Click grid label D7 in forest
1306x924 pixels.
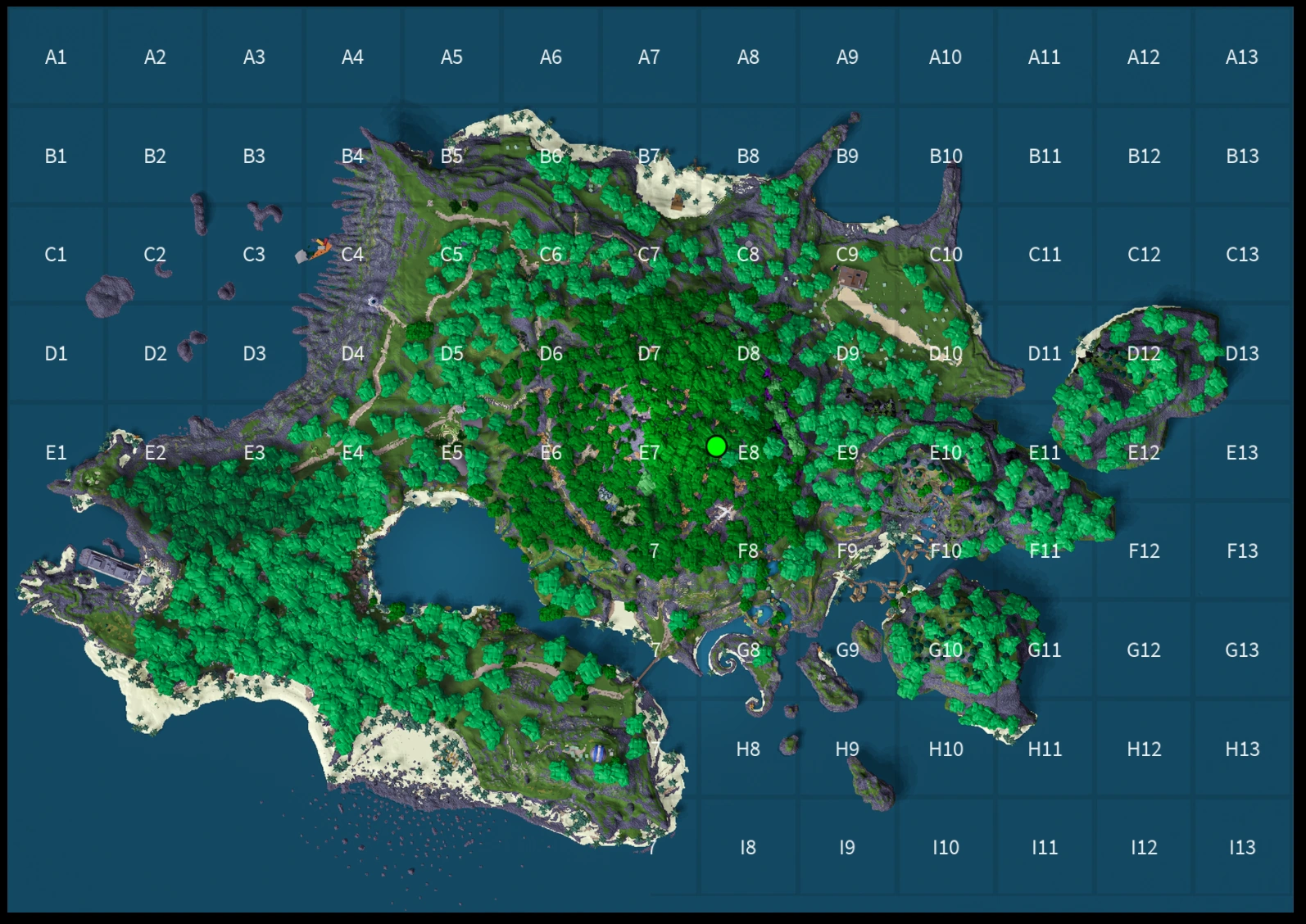point(649,354)
